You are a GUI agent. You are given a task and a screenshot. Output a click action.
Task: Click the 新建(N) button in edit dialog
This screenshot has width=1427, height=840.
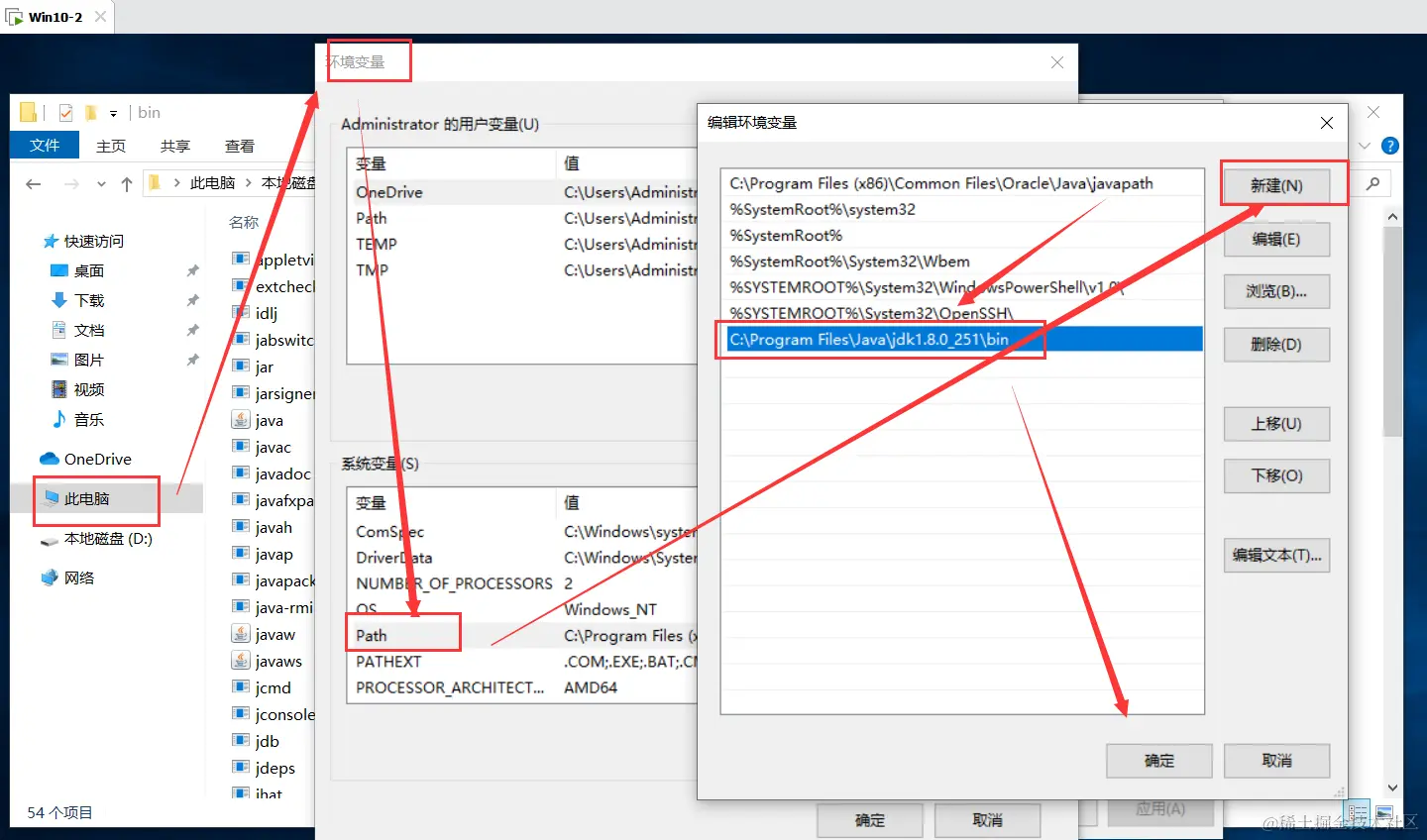[x=1276, y=185]
